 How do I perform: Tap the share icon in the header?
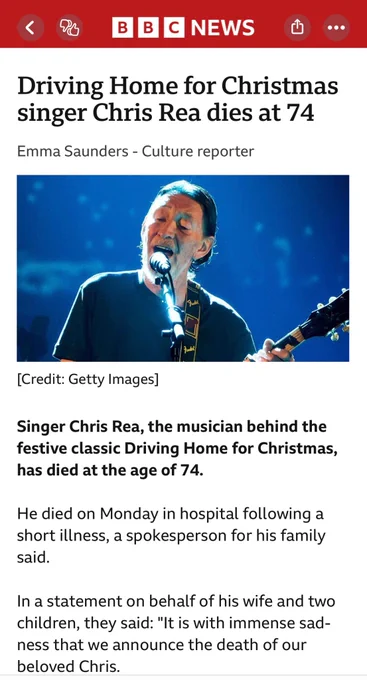pyautogui.click(x=297, y=28)
